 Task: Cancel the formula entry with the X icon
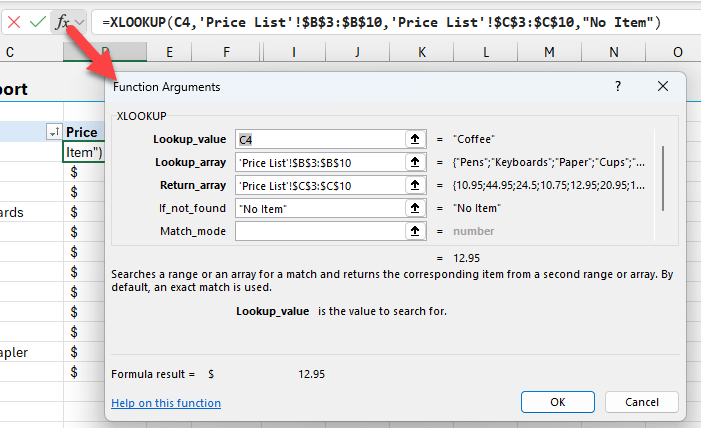coord(14,22)
